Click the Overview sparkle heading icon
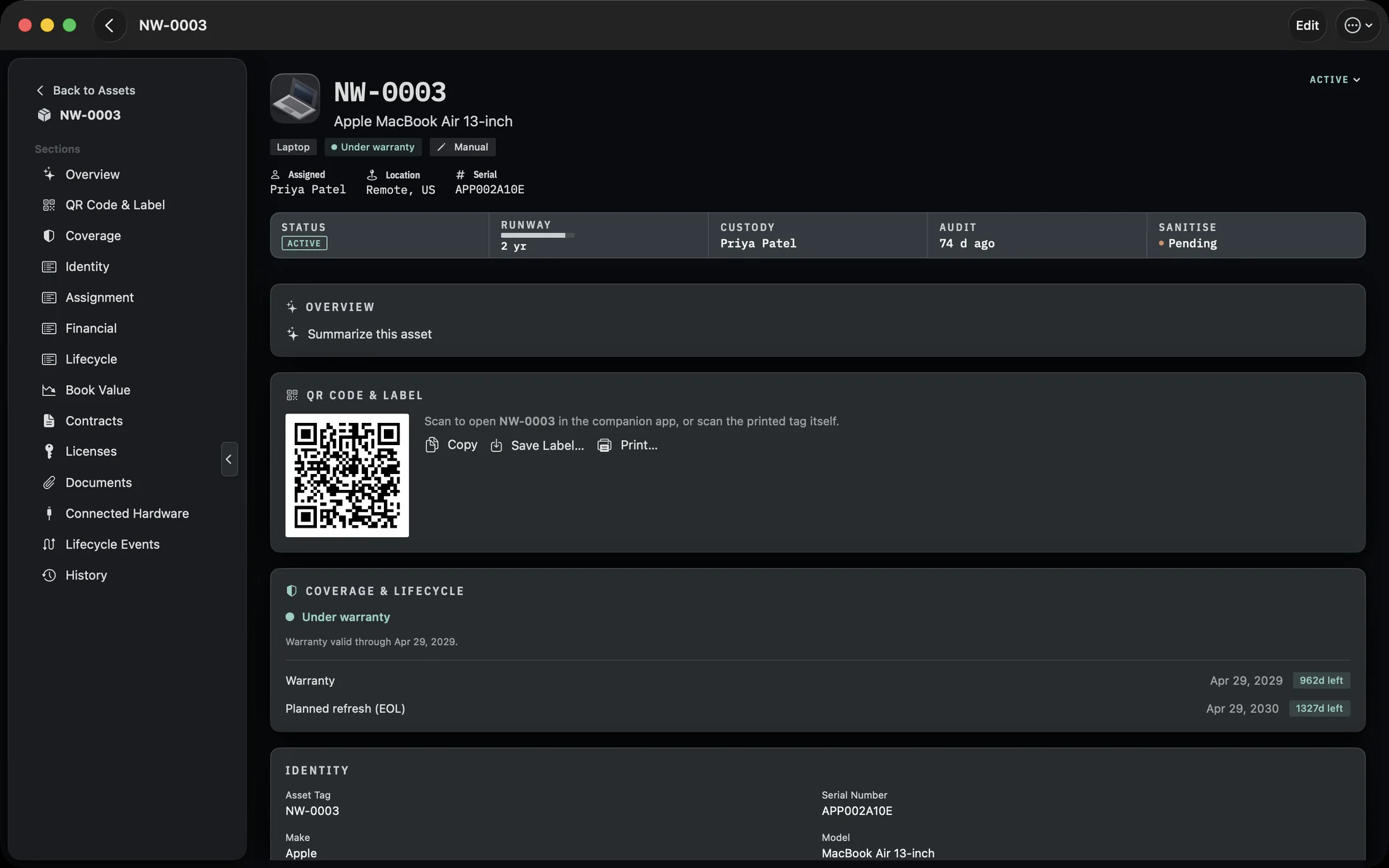Viewport: 1389px width, 868px height. point(291,307)
